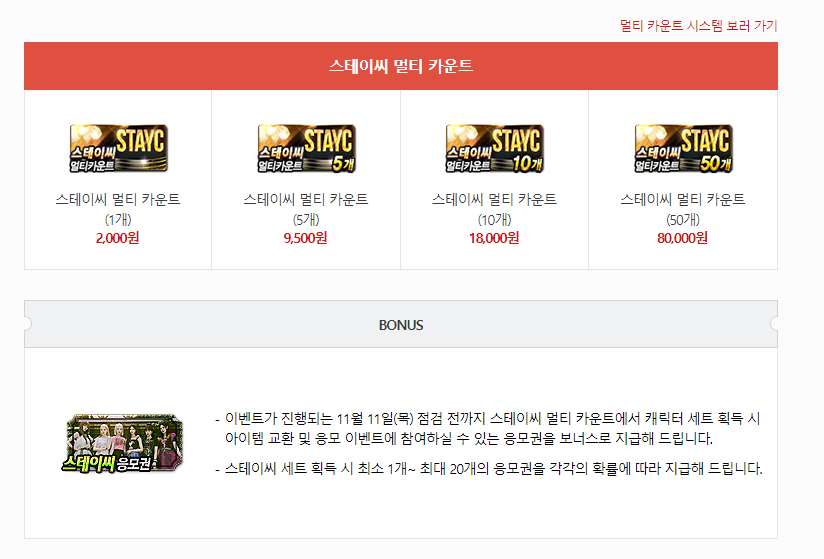Viewport: 824px width, 559px height.
Task: Click the 18,000원 price text
Action: (494, 238)
